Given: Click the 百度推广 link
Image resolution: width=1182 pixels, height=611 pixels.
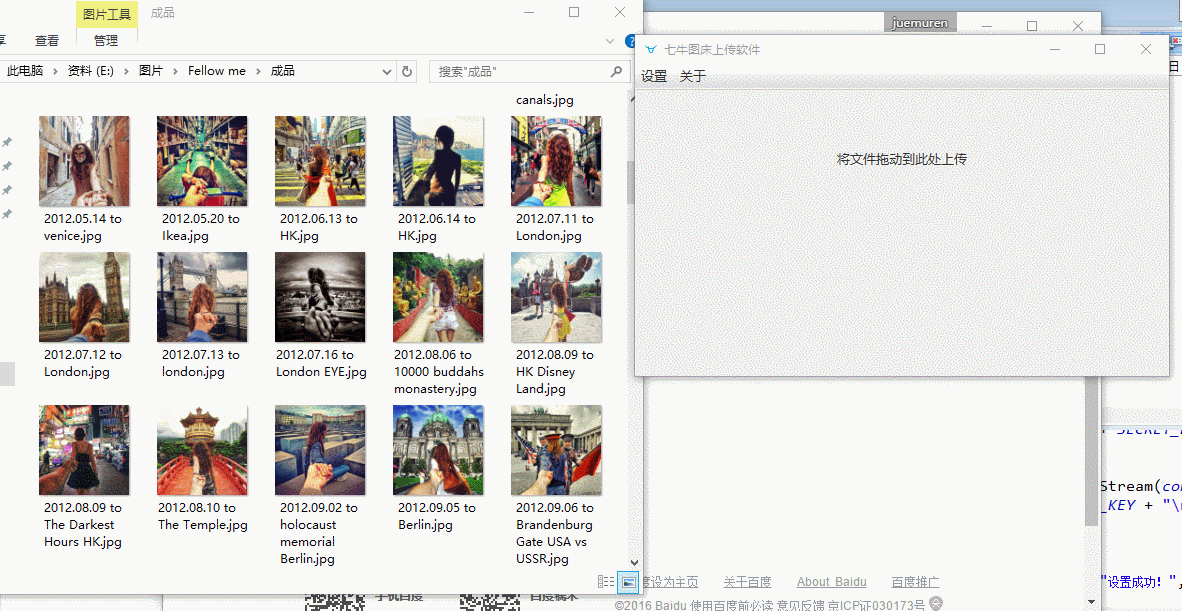Looking at the screenshot, I should click(x=915, y=582).
